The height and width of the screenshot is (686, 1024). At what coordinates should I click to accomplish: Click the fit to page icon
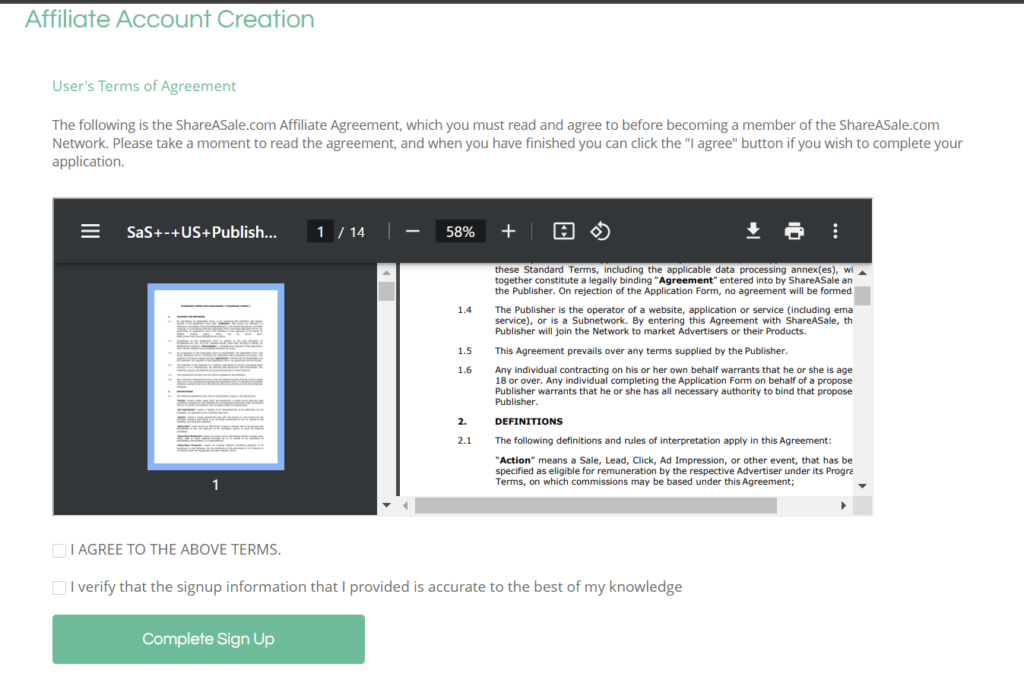tap(564, 231)
